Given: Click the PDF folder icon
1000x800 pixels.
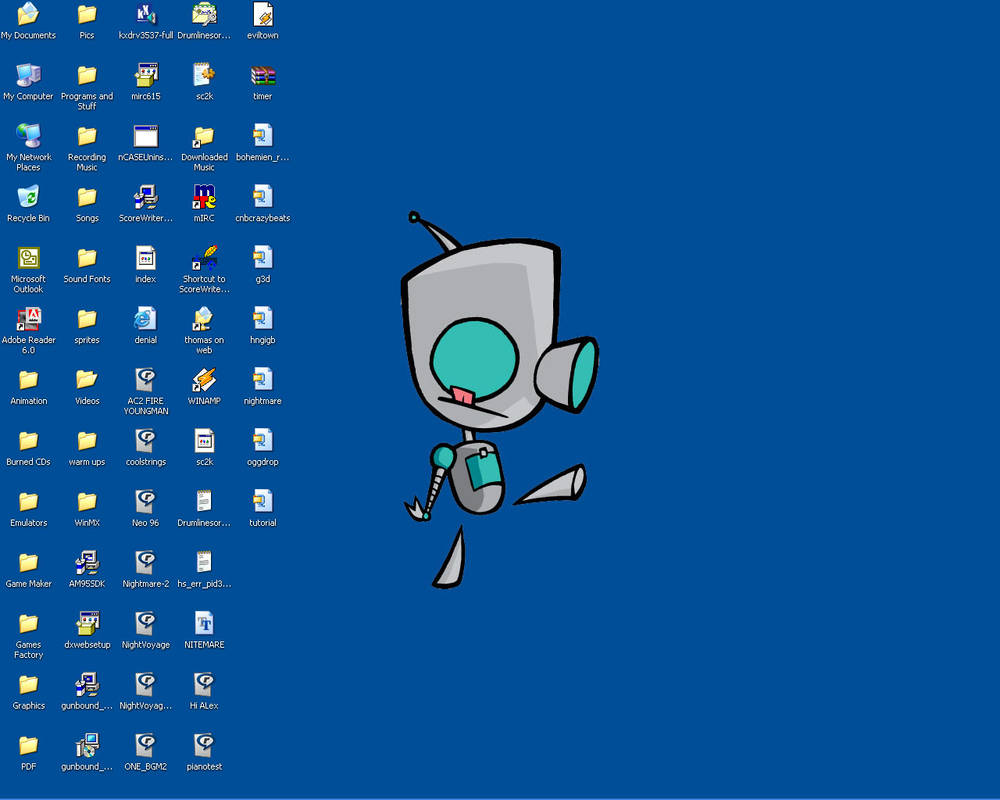Looking at the screenshot, I should 28,752.
